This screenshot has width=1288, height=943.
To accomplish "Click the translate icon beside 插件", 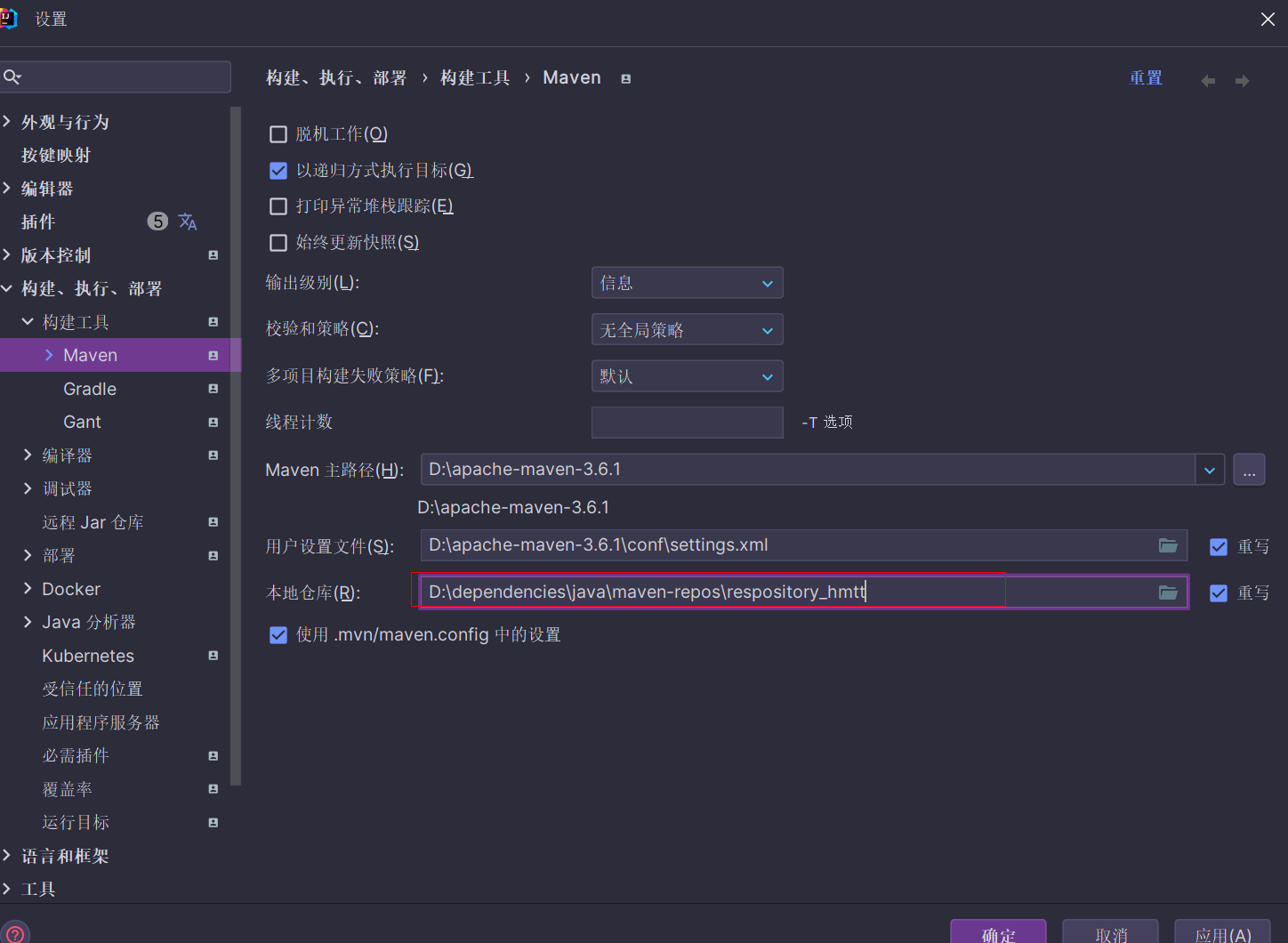I will pos(188,222).
